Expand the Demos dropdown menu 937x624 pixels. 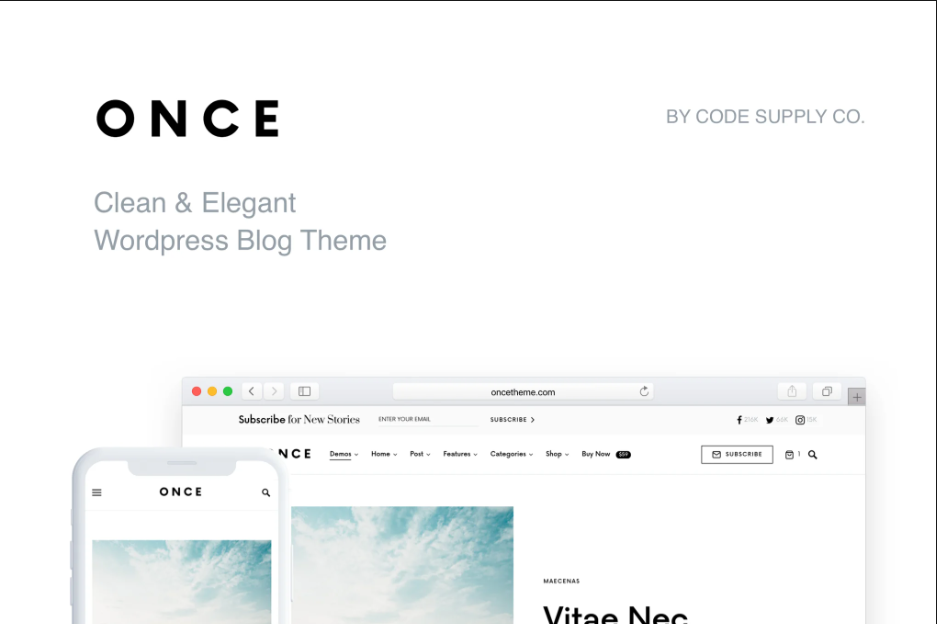(x=344, y=454)
